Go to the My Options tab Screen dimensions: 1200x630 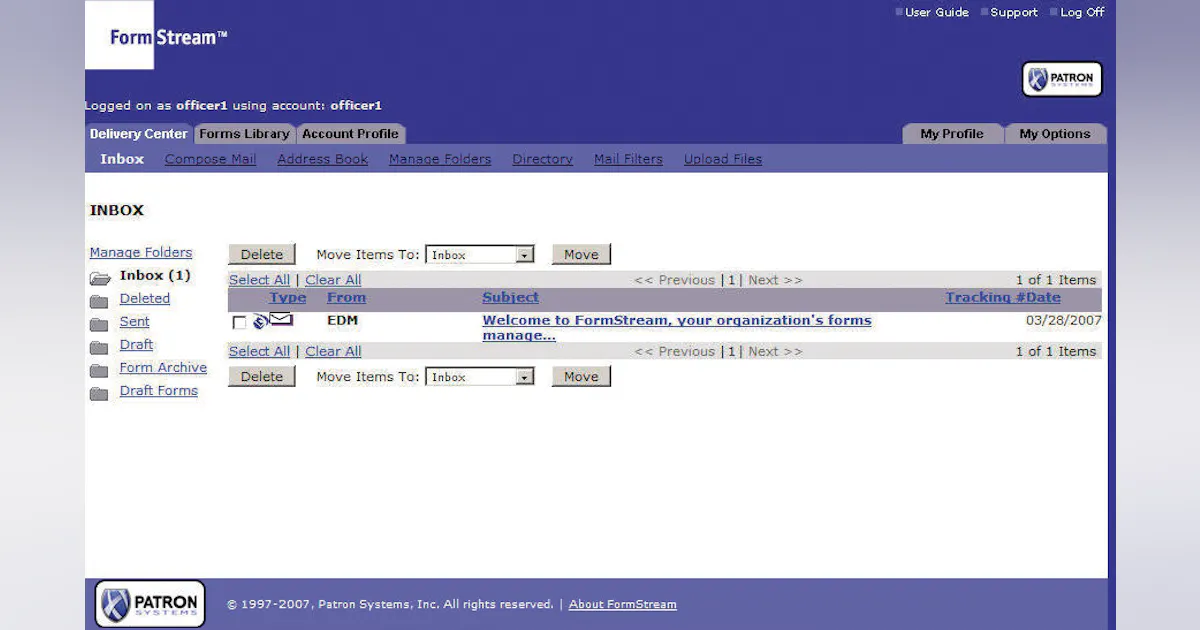point(1055,134)
